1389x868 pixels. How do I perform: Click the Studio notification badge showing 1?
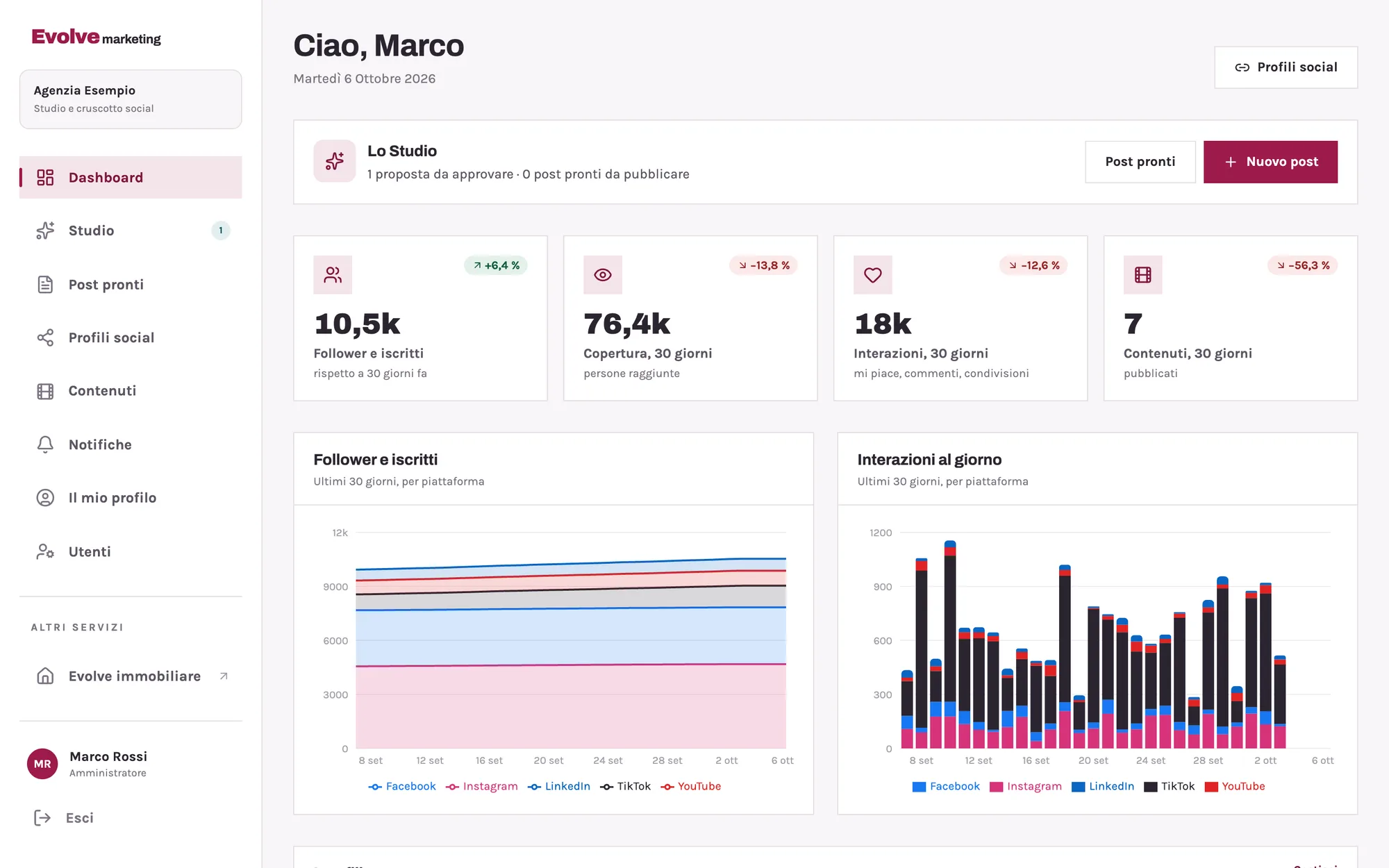[221, 231]
